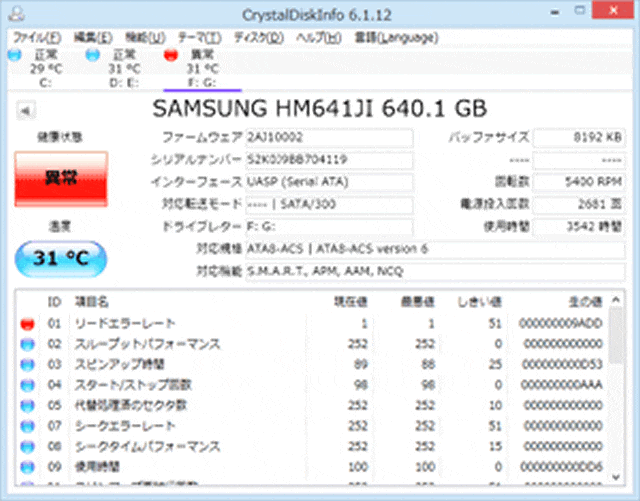Select the スループットパフォーマンス attribute row
This screenshot has height=501, width=640.
[312, 344]
